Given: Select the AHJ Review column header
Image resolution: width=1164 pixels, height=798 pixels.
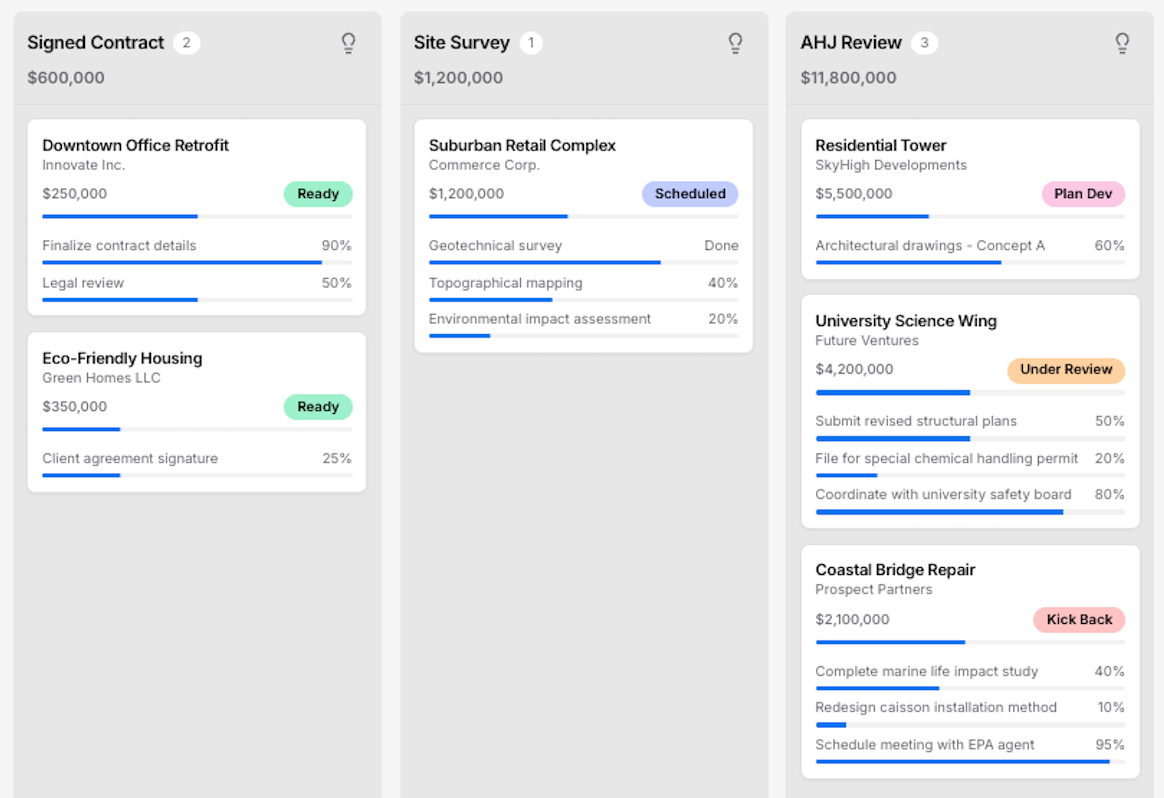Looking at the screenshot, I should 851,42.
